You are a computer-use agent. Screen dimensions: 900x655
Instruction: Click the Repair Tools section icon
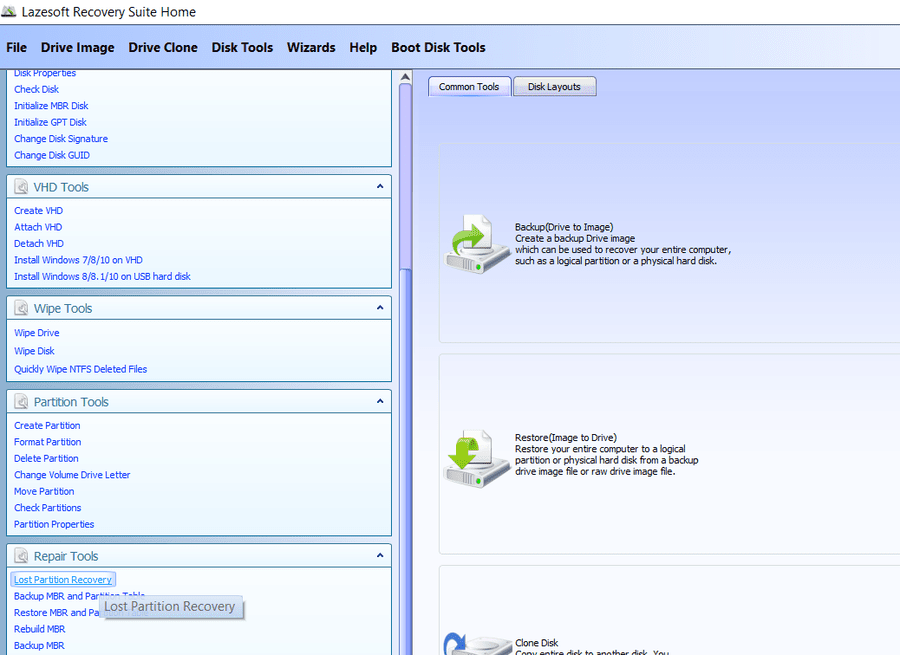click(21, 556)
